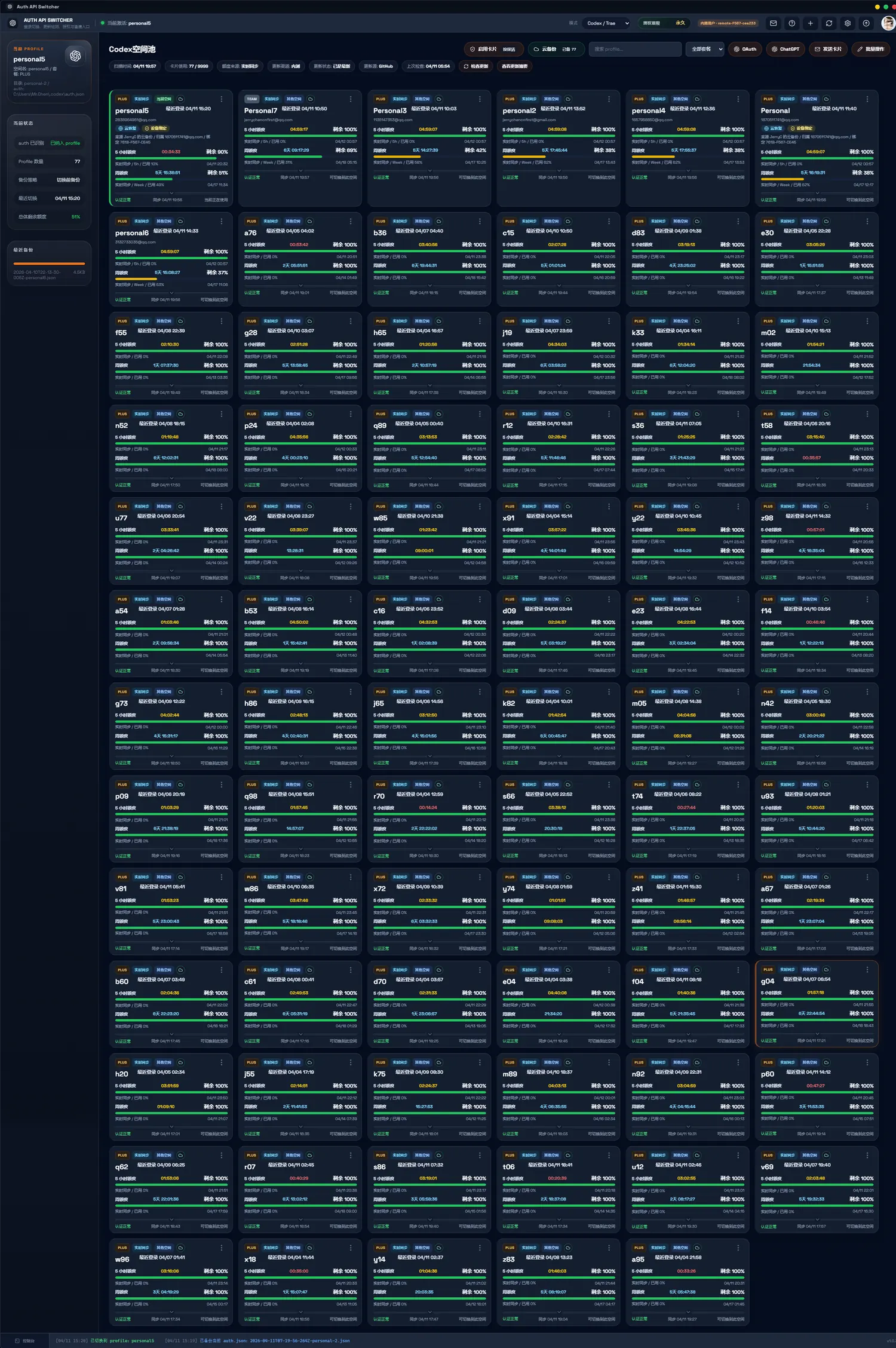Open settings via the gear icon
Screen dimensions: 896x1348
(847, 23)
